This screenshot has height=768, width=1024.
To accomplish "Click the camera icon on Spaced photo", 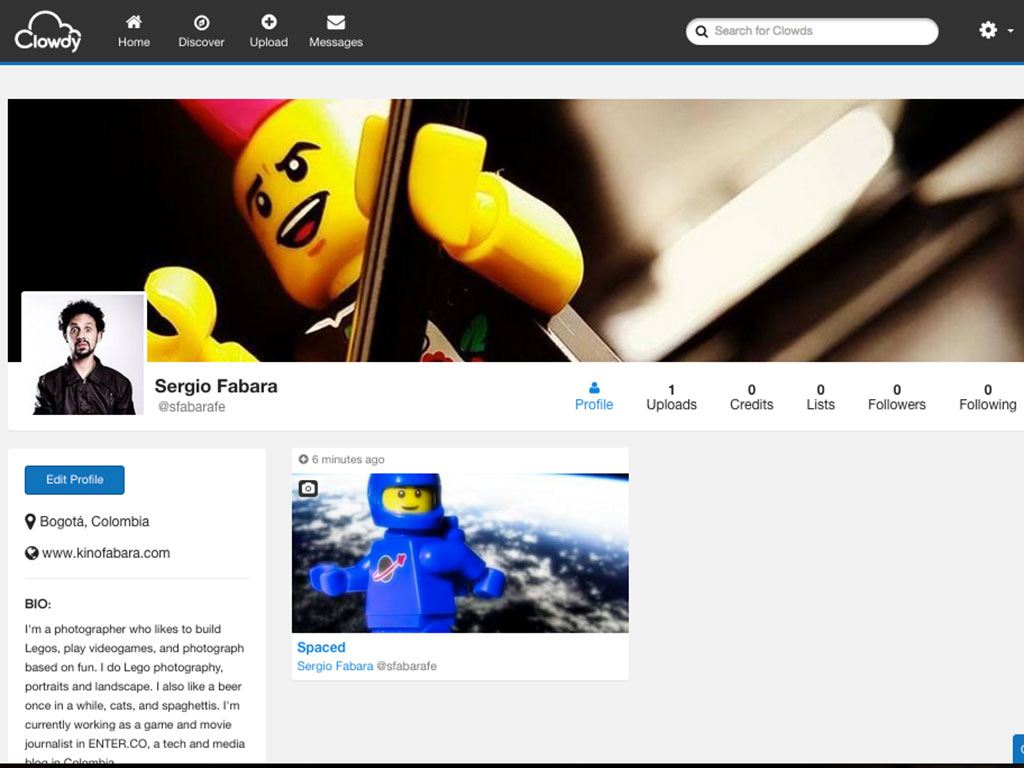I will tap(308, 488).
